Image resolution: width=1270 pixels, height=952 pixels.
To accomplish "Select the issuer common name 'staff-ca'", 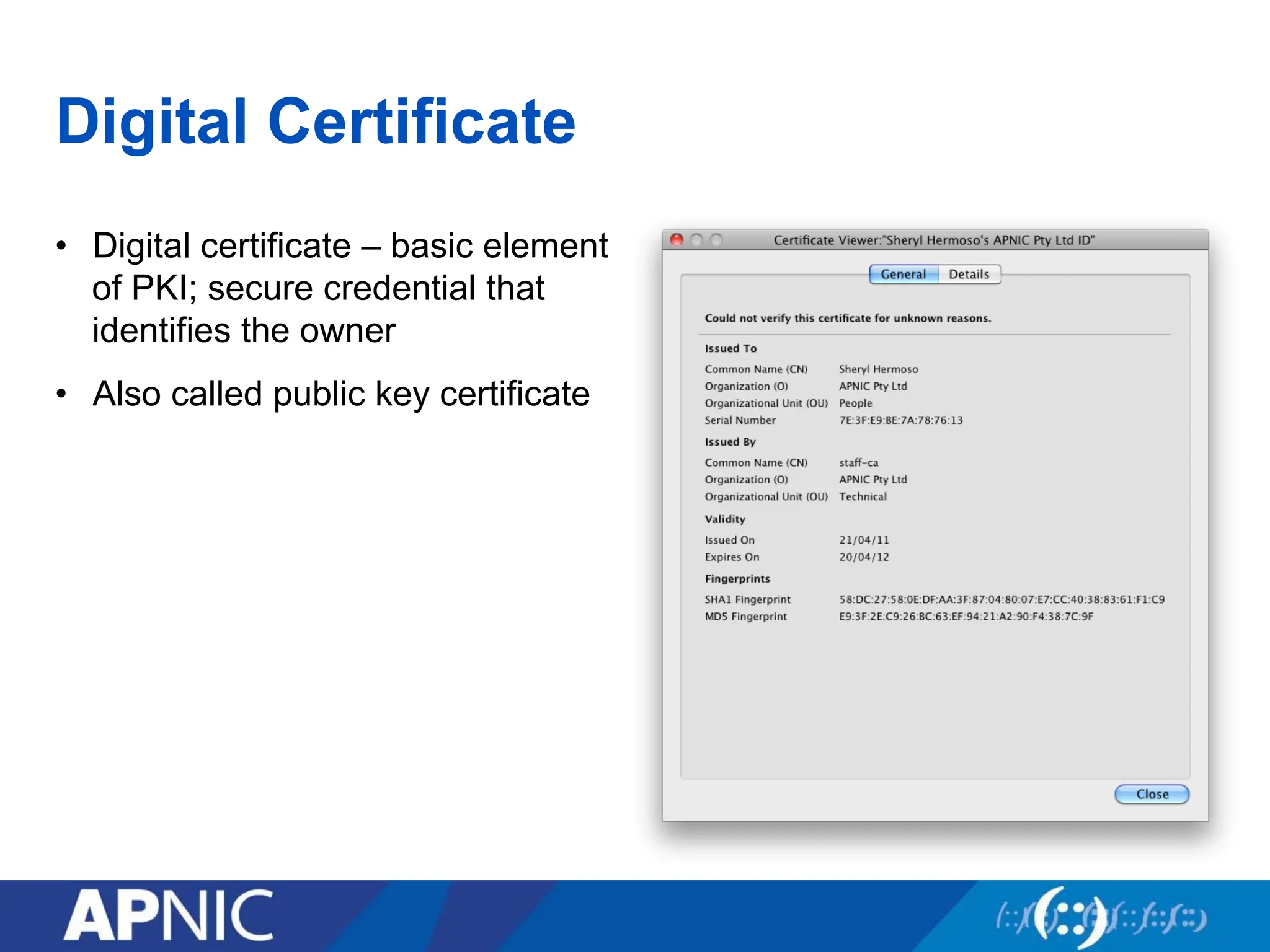I will coord(859,463).
